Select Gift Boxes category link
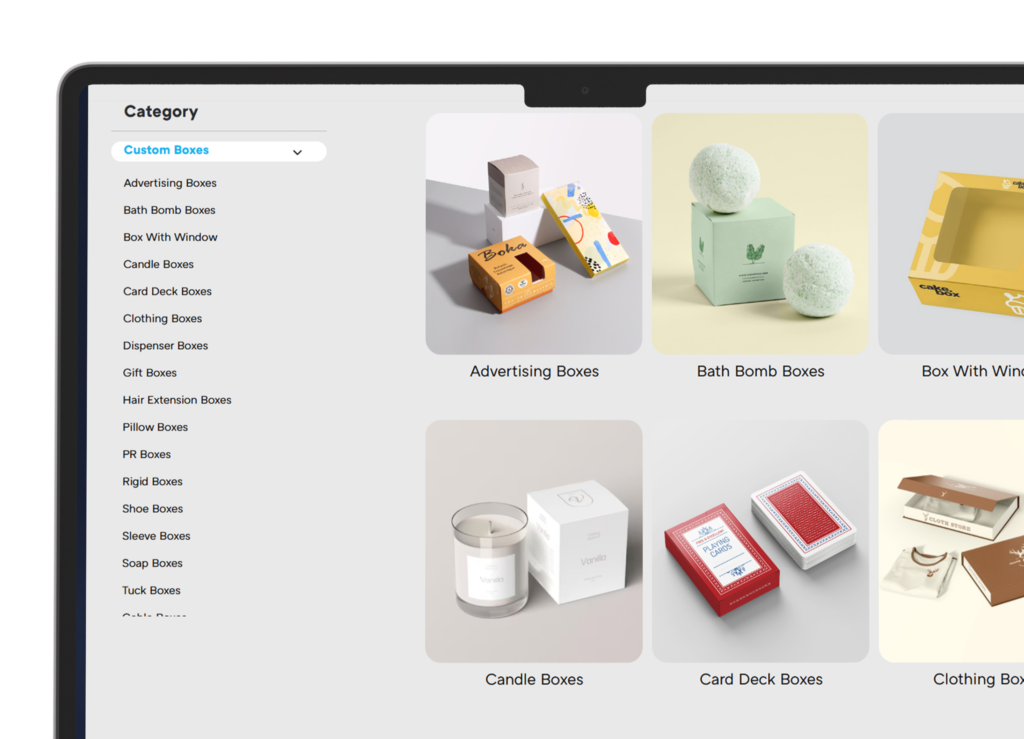Screen dimensions: 1024x739 point(150,373)
